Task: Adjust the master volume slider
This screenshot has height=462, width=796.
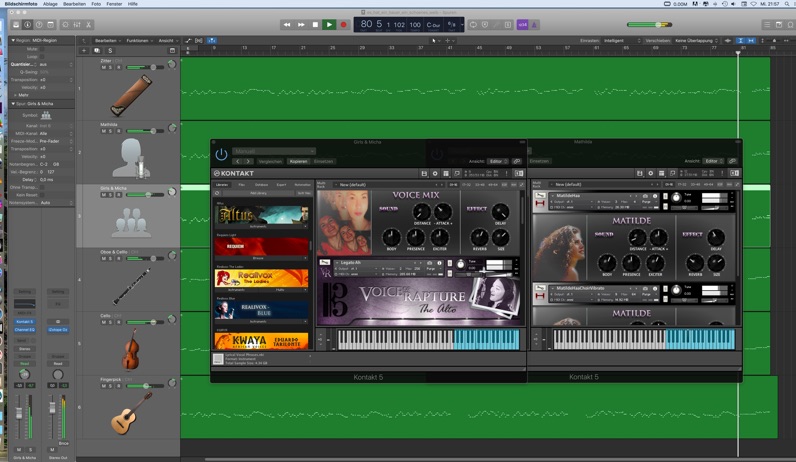Action: [649, 24]
